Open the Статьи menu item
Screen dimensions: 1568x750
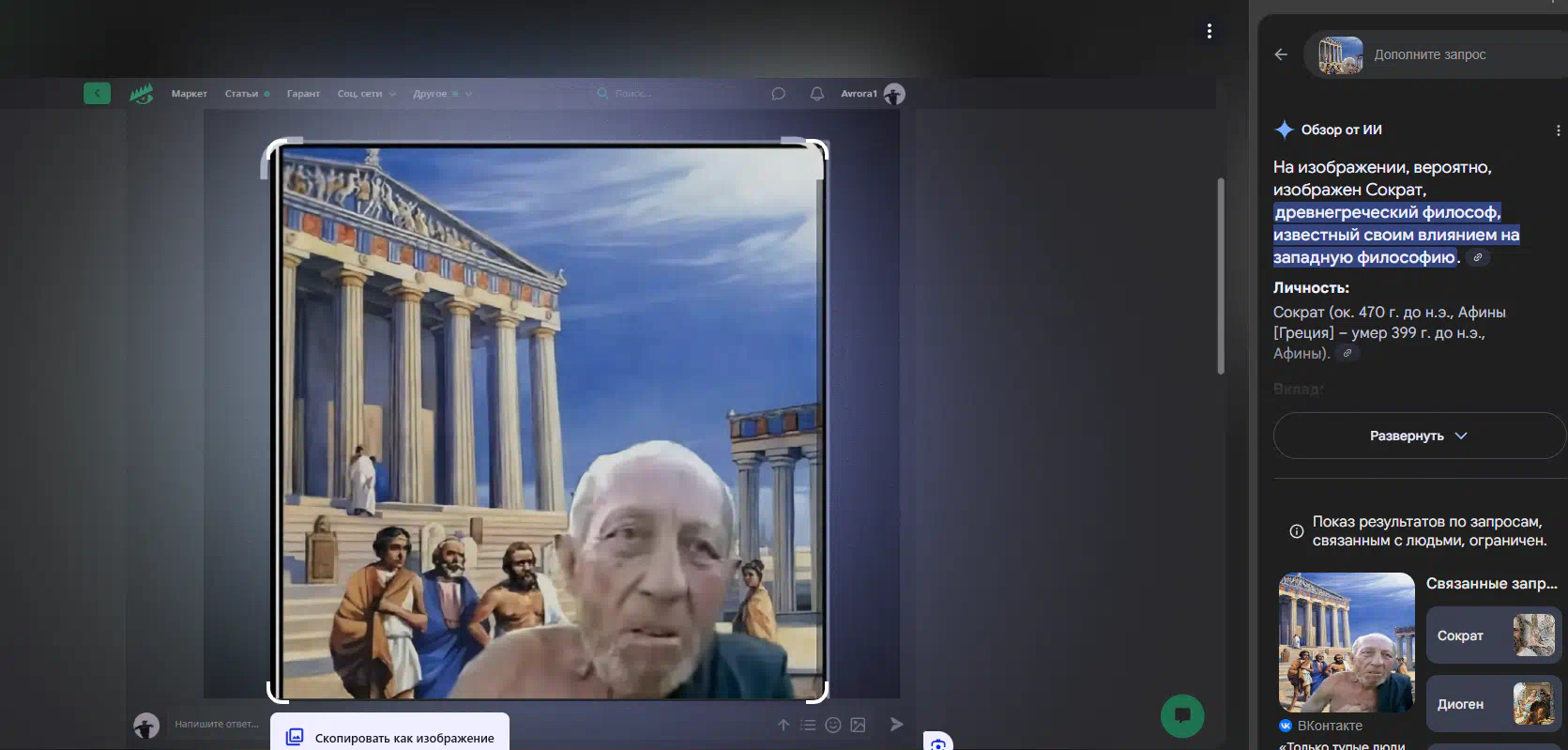tap(247, 94)
